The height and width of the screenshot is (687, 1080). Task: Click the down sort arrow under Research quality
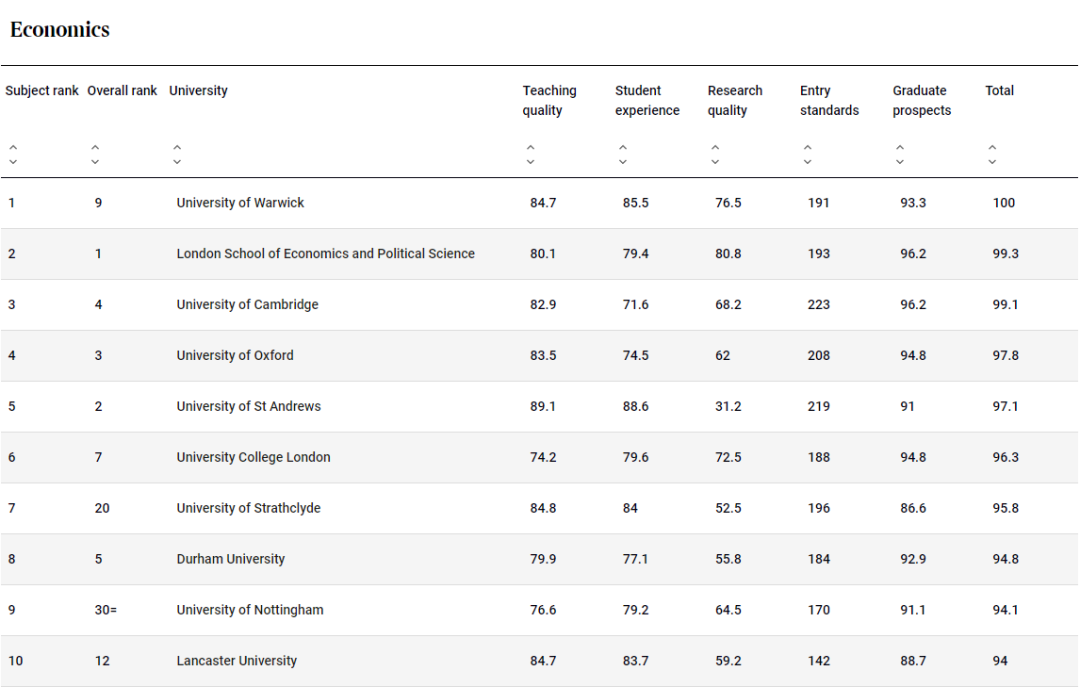coord(715,161)
